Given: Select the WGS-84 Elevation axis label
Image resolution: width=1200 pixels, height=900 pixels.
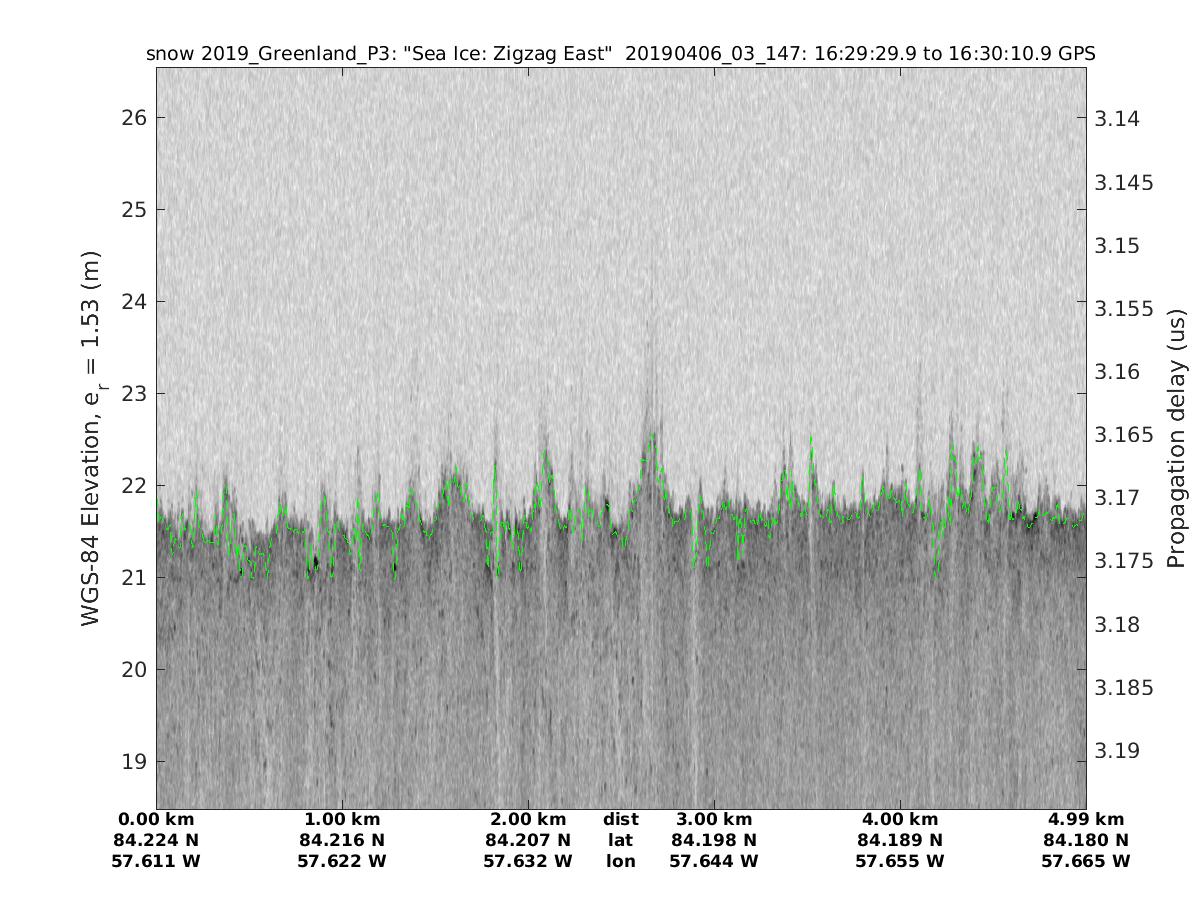Looking at the screenshot, I should tap(91, 438).
